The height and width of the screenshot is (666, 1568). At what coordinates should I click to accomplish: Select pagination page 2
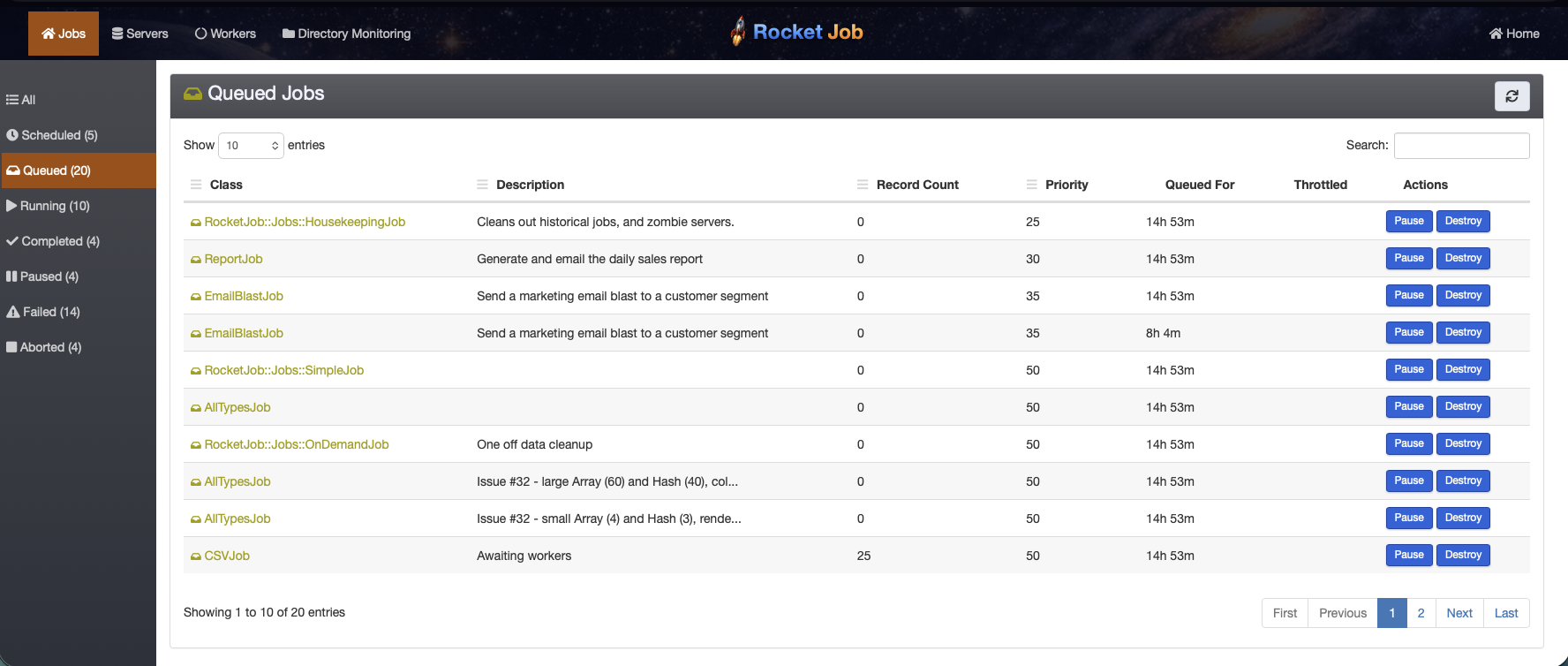point(1421,613)
